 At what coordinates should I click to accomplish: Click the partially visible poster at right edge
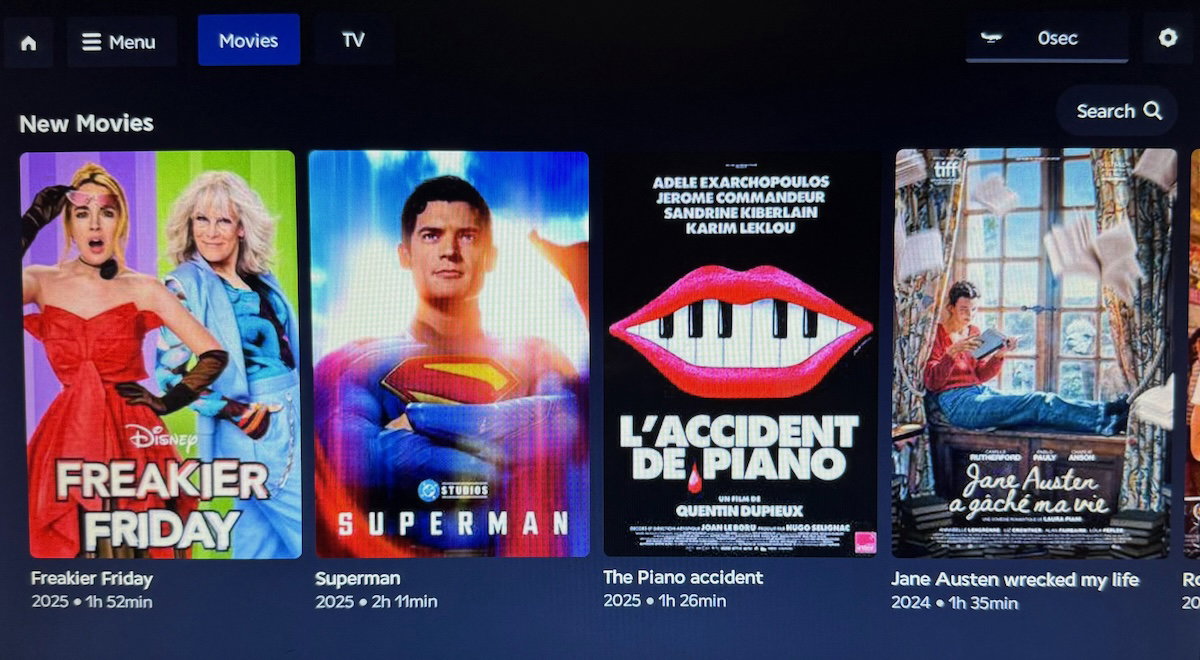(x=1192, y=354)
